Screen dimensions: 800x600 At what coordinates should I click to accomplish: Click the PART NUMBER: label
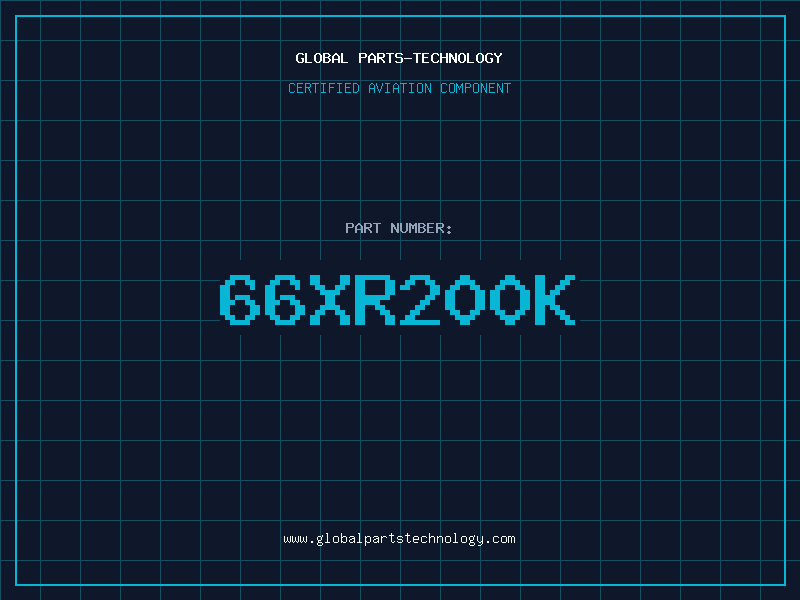[399, 228]
